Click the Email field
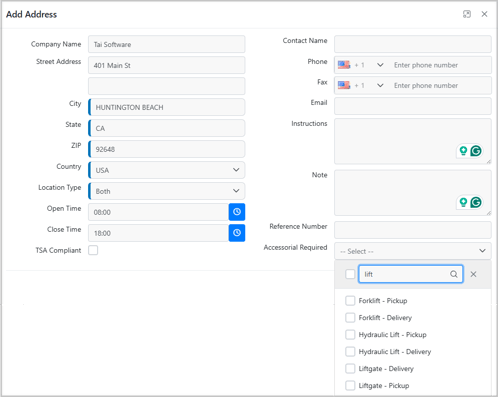Image resolution: width=498 pixels, height=397 pixels. 413,106
